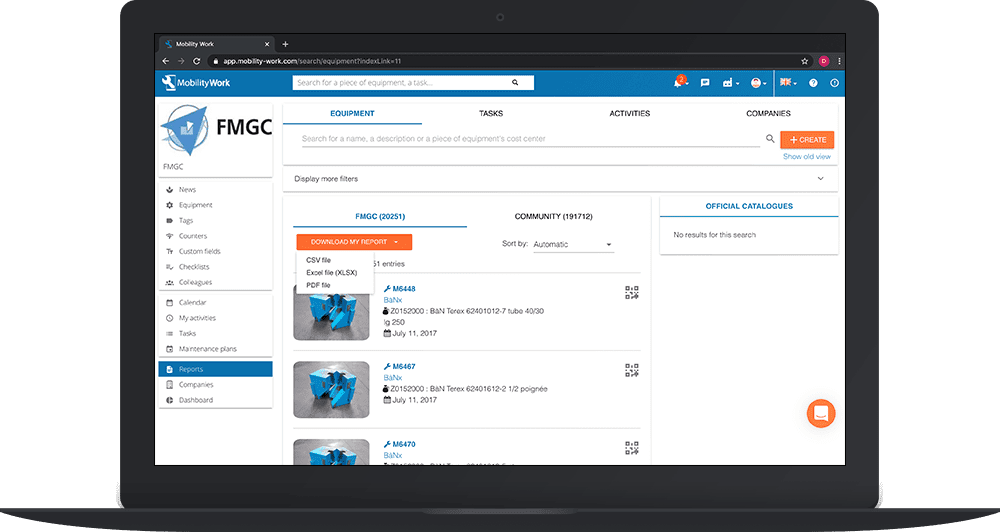Viewport: 1000px width, 532px height.
Task: Switch to the Community (191712) tab
Action: point(553,216)
